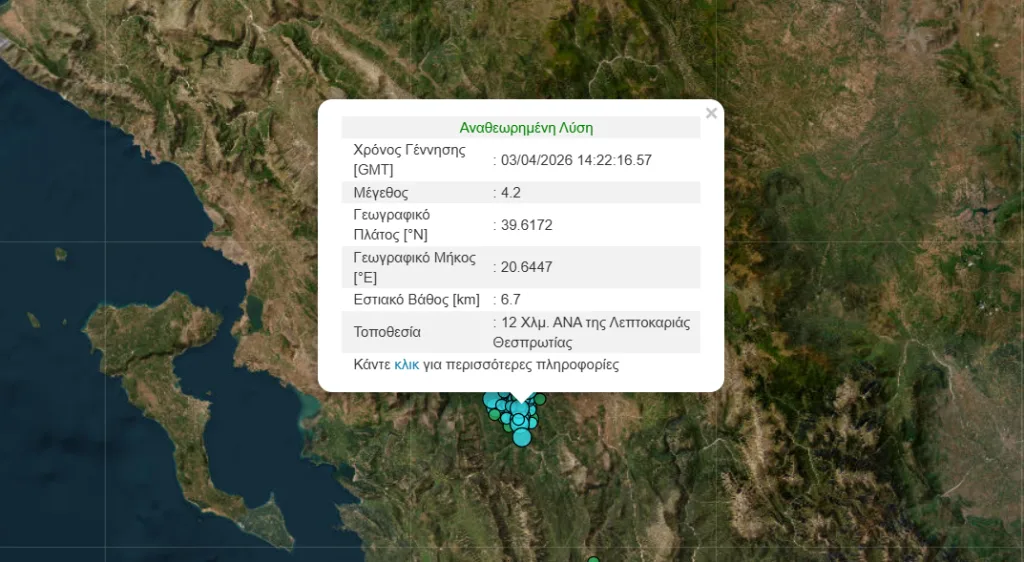
Task: Select the longitude value 20.6447
Action: (x=526, y=267)
